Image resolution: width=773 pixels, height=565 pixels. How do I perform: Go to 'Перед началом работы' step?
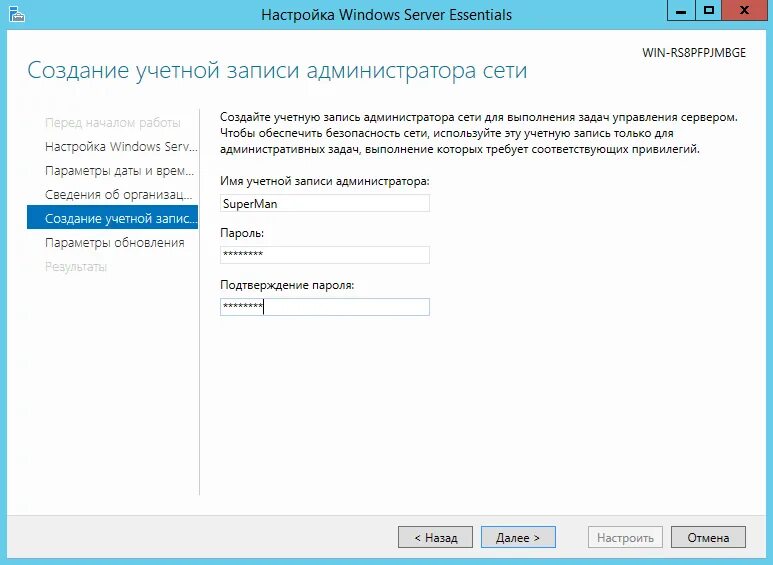click(x=113, y=123)
